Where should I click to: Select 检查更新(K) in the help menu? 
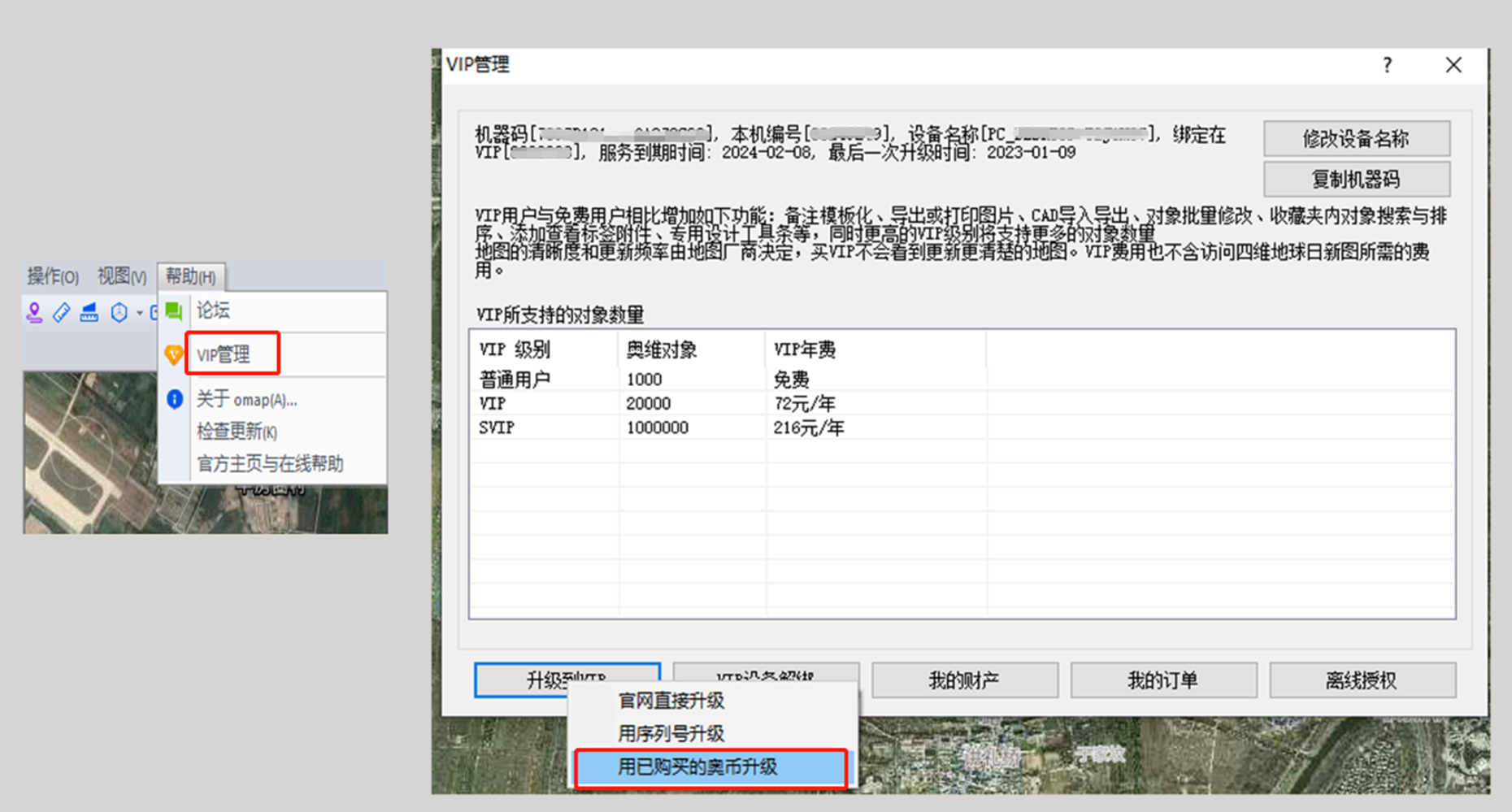237,432
